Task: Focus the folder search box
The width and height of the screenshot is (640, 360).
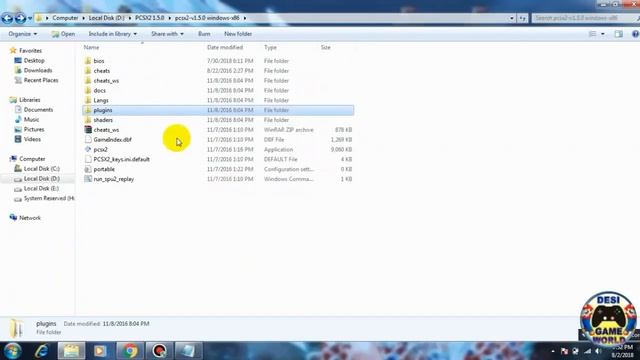Action: [584, 18]
